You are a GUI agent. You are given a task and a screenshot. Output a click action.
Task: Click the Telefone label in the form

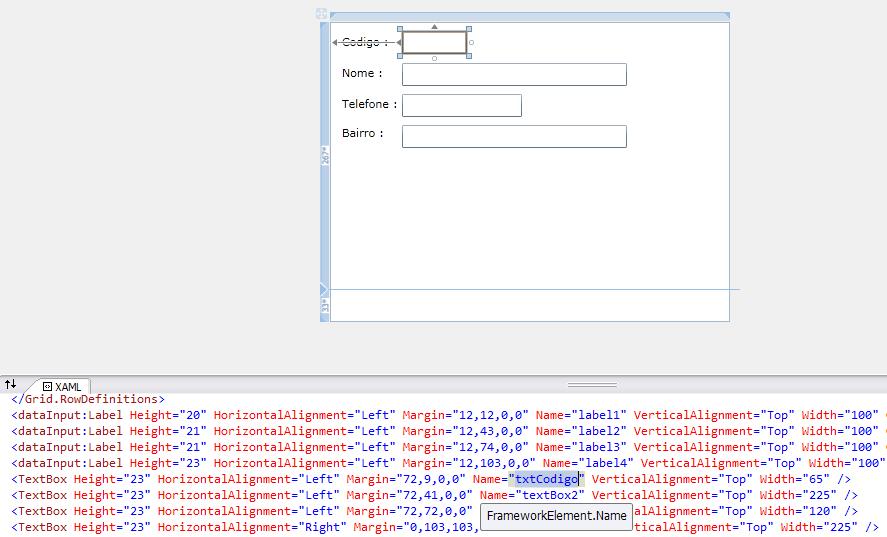coord(369,104)
